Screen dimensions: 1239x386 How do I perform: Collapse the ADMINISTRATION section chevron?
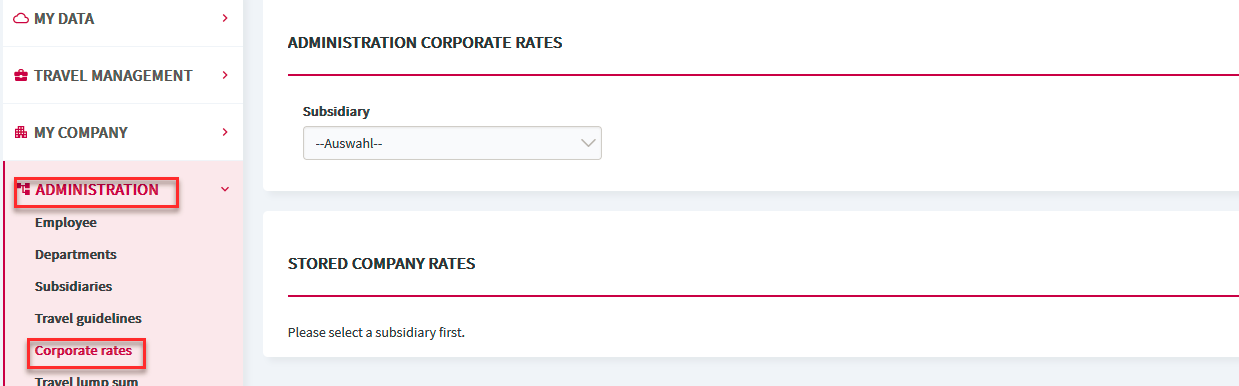click(225, 189)
